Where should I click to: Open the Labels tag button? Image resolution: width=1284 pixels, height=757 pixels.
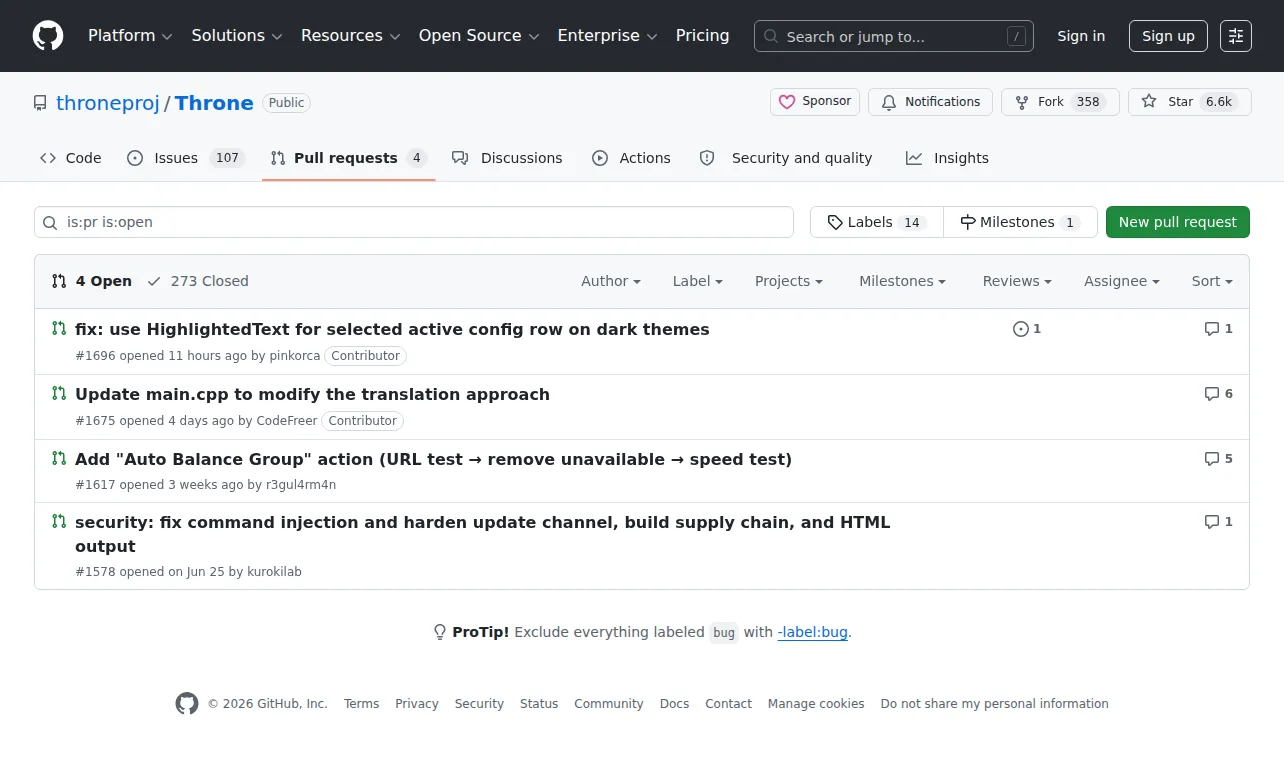[877, 222]
